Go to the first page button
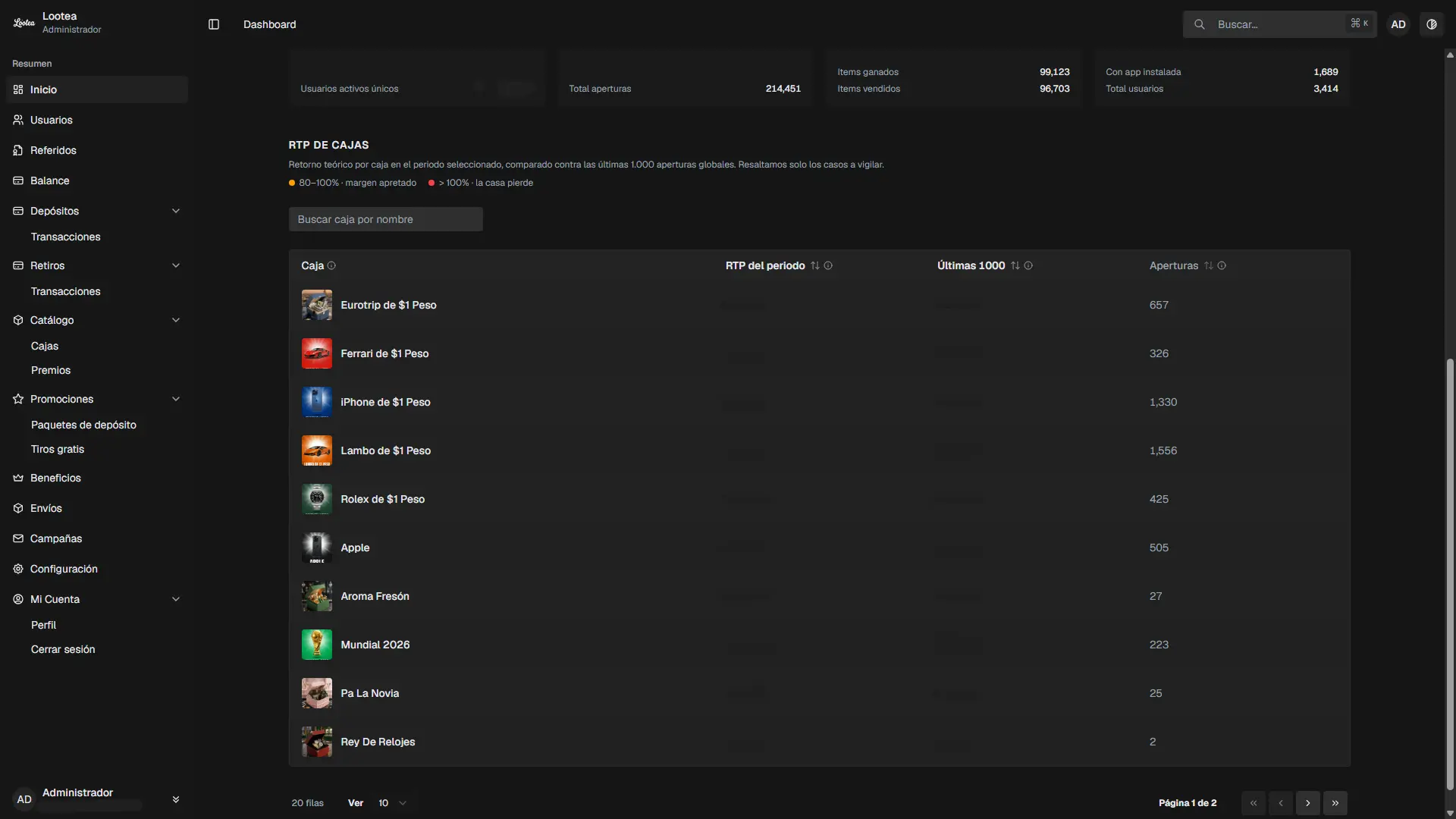This screenshot has height=819, width=1456. 1254,803
